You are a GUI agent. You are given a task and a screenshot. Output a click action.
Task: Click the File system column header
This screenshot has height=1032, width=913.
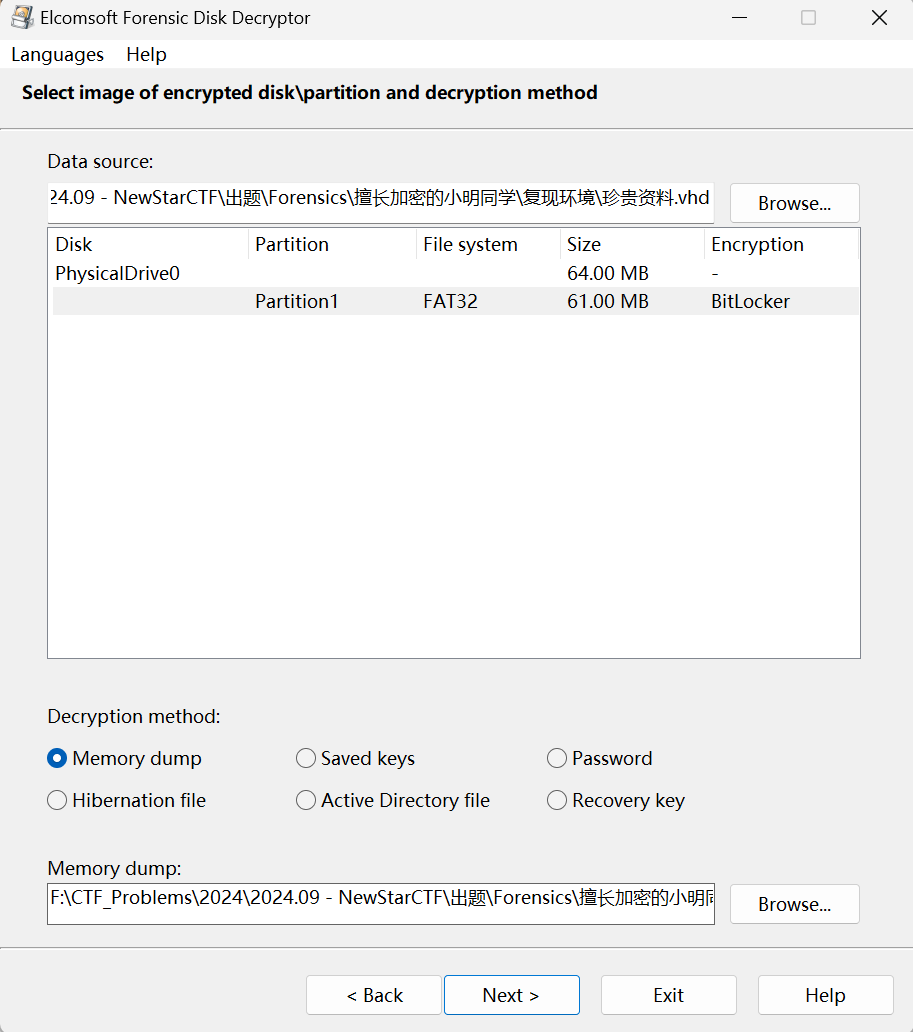tap(487, 244)
